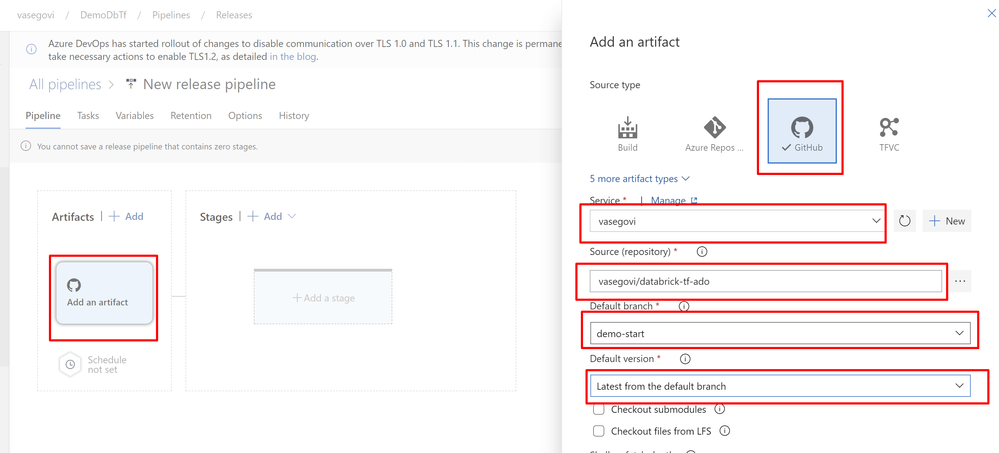Click vasegovi breadcrumb

tap(38, 15)
